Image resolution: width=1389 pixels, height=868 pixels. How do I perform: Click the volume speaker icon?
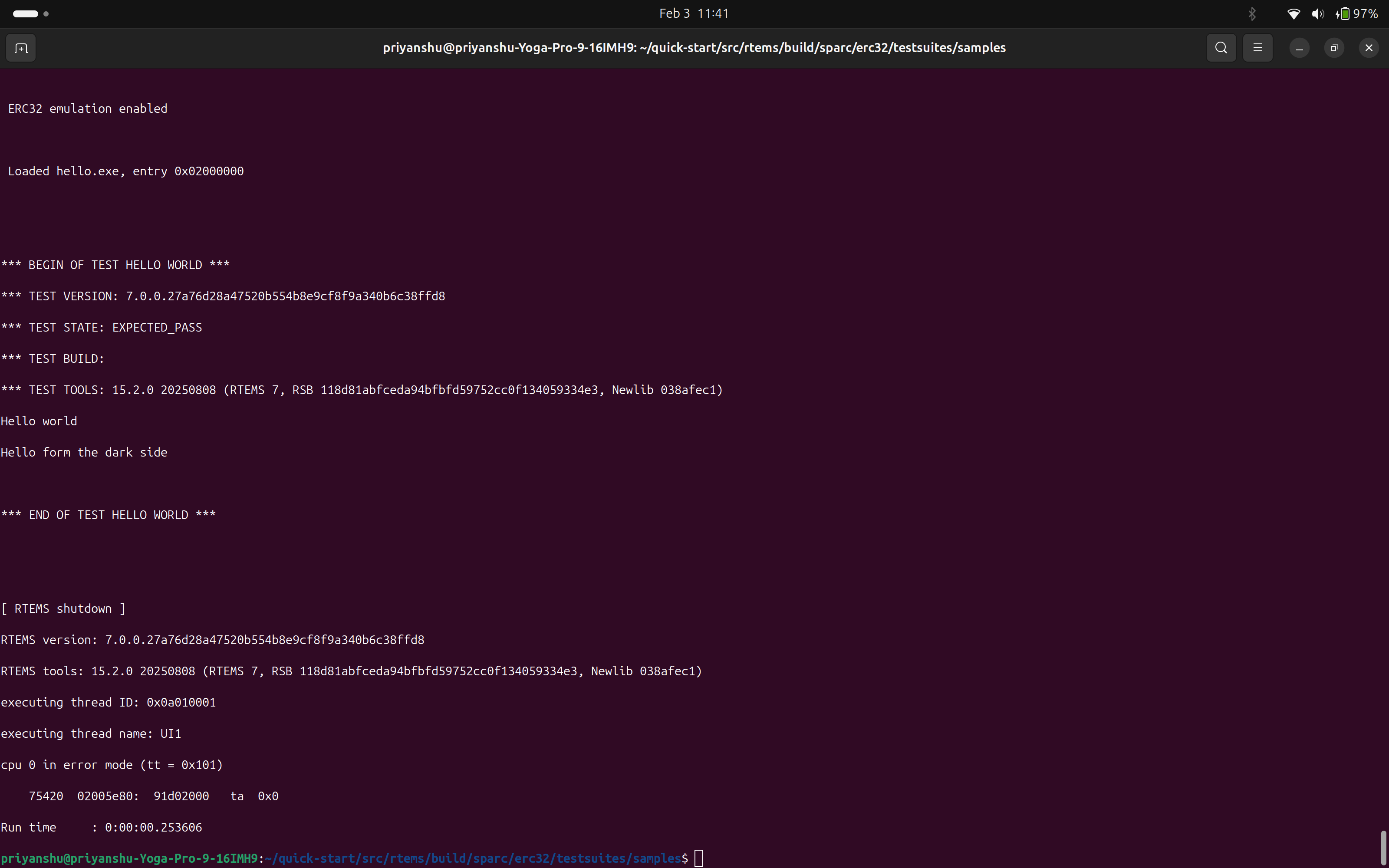(x=1318, y=14)
